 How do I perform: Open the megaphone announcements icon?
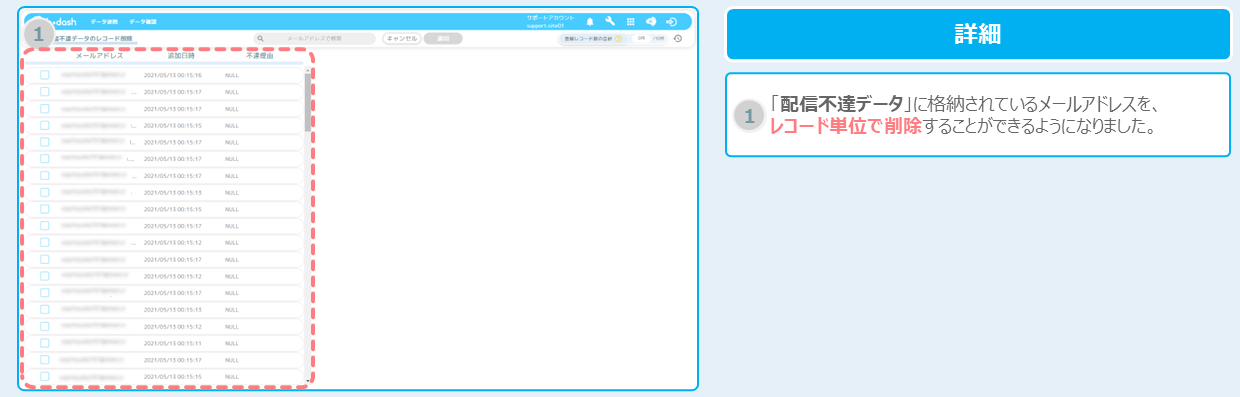(x=651, y=21)
